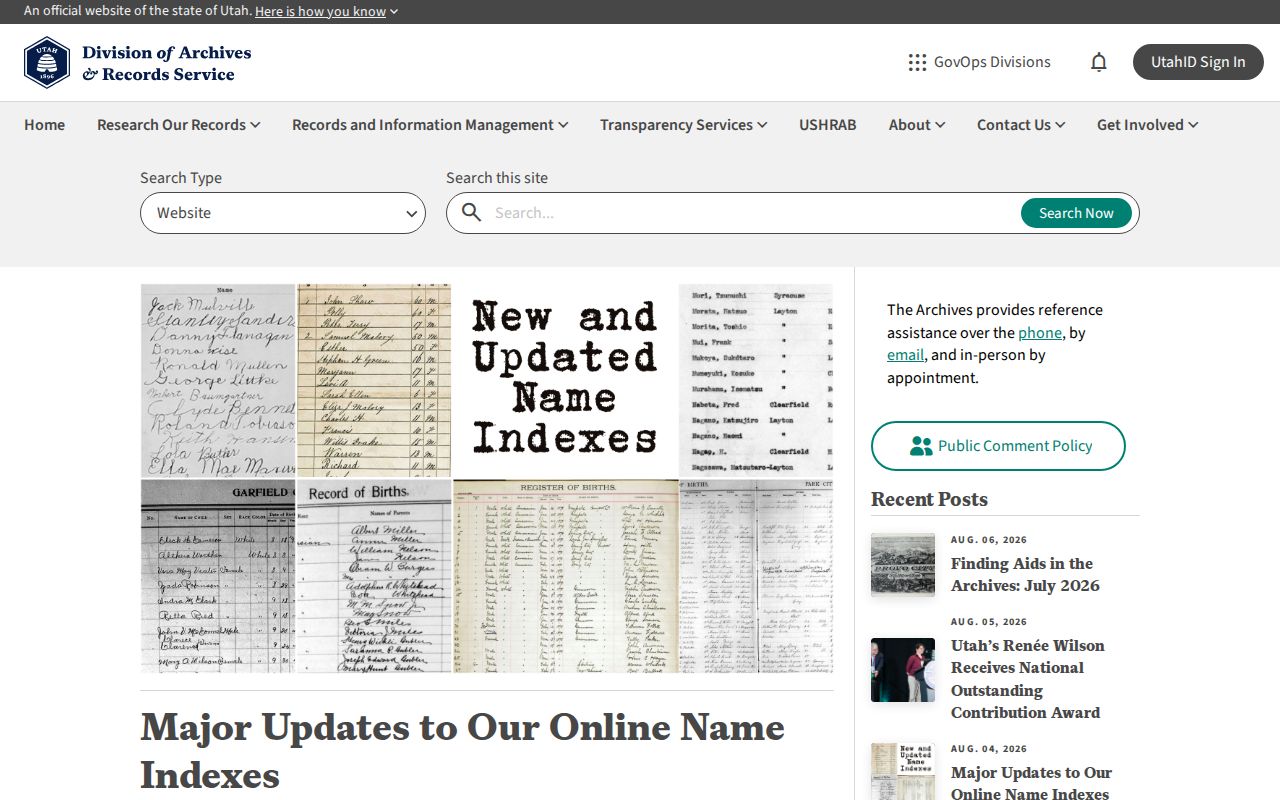Click the Utah Archives beehive logo
The width and height of the screenshot is (1280, 800).
(47, 63)
